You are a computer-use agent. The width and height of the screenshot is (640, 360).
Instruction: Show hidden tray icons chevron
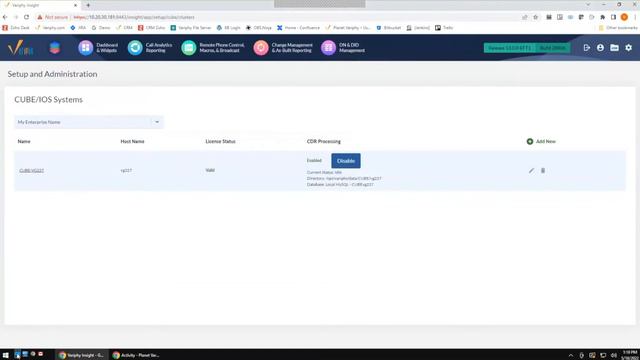tap(571, 356)
